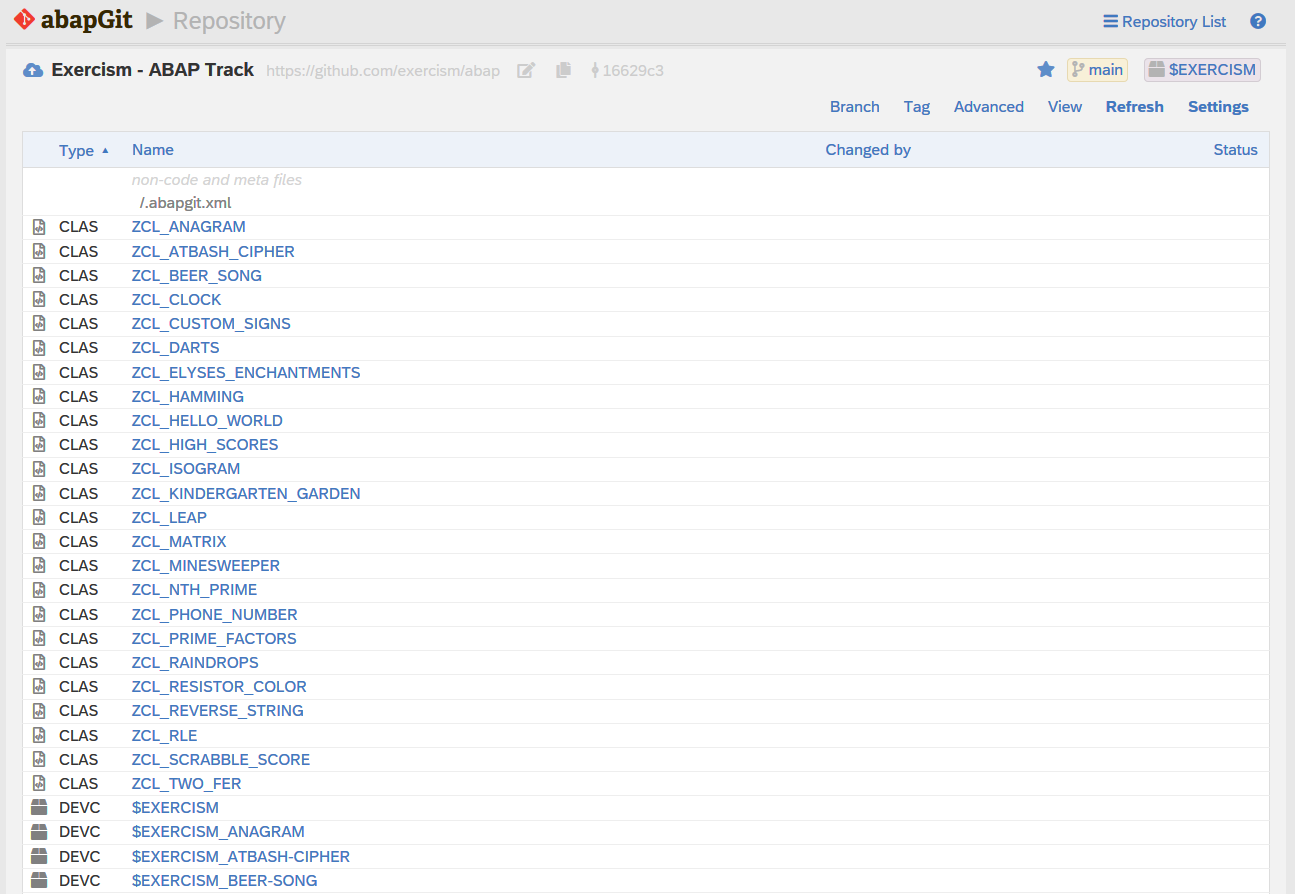
Task: Open the help question mark icon
Action: tap(1258, 21)
